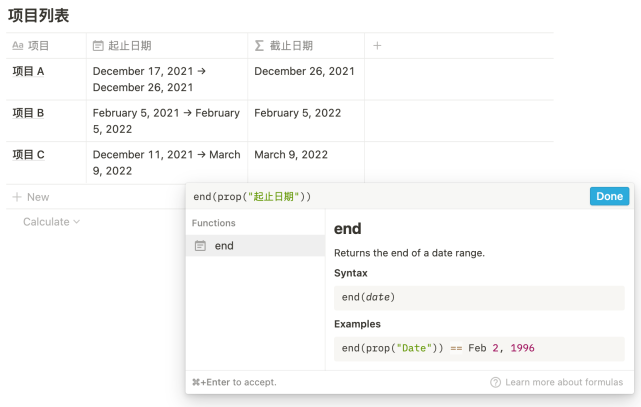Click the calendar icon in 起止日期 header
The height and width of the screenshot is (407, 641).
pyautogui.click(x=98, y=46)
